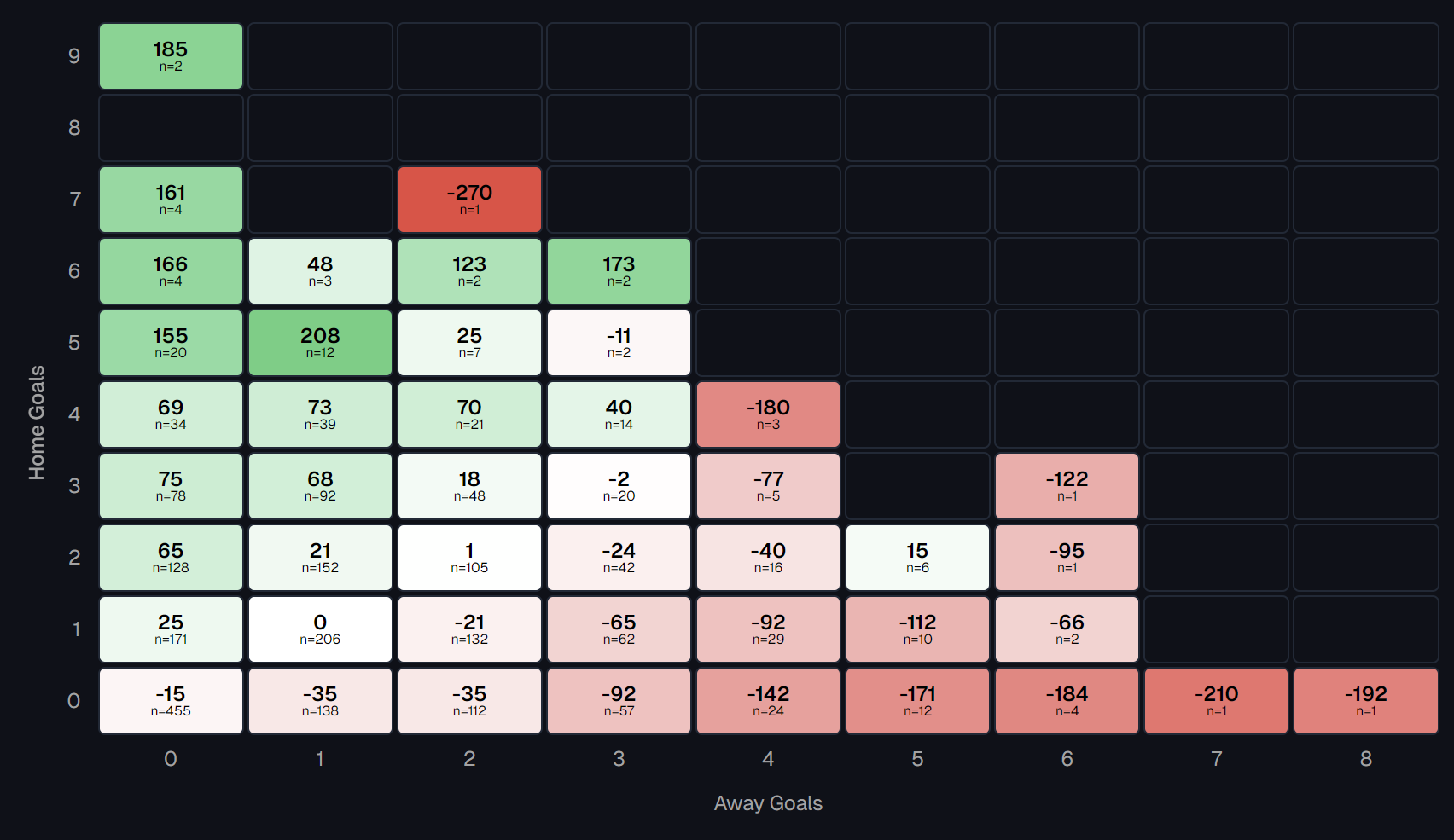Select the -171 cell with n=12
The image size is (1454, 840).
(917, 701)
